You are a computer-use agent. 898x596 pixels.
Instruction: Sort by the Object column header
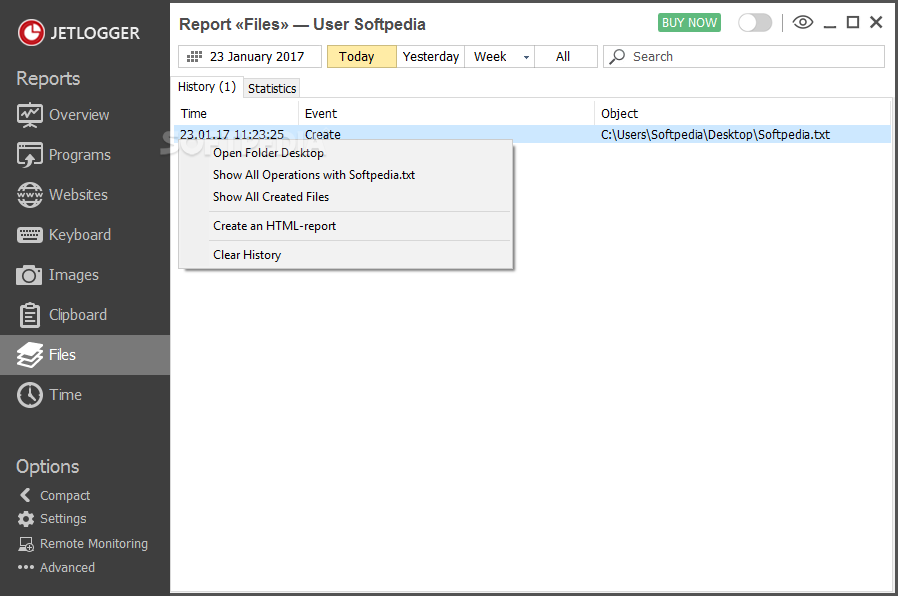(x=743, y=113)
